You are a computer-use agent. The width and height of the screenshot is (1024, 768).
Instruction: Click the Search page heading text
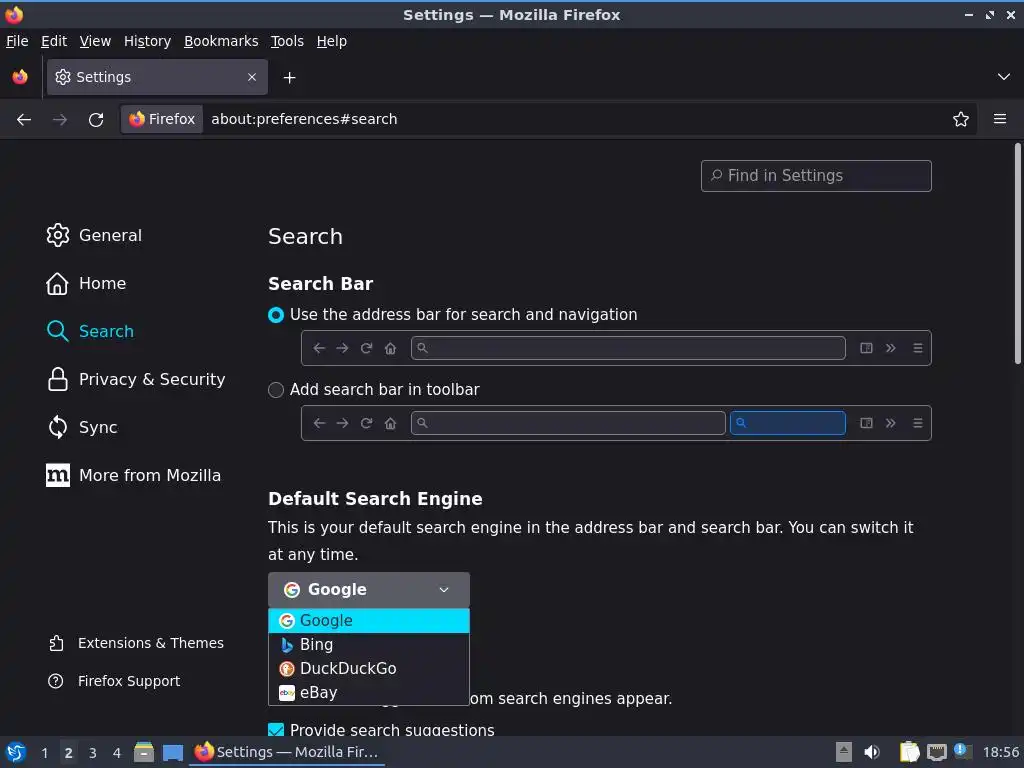tap(305, 236)
